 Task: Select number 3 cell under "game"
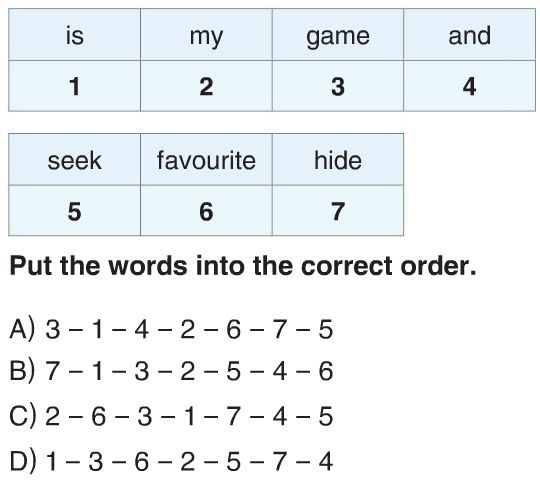[x=338, y=86]
